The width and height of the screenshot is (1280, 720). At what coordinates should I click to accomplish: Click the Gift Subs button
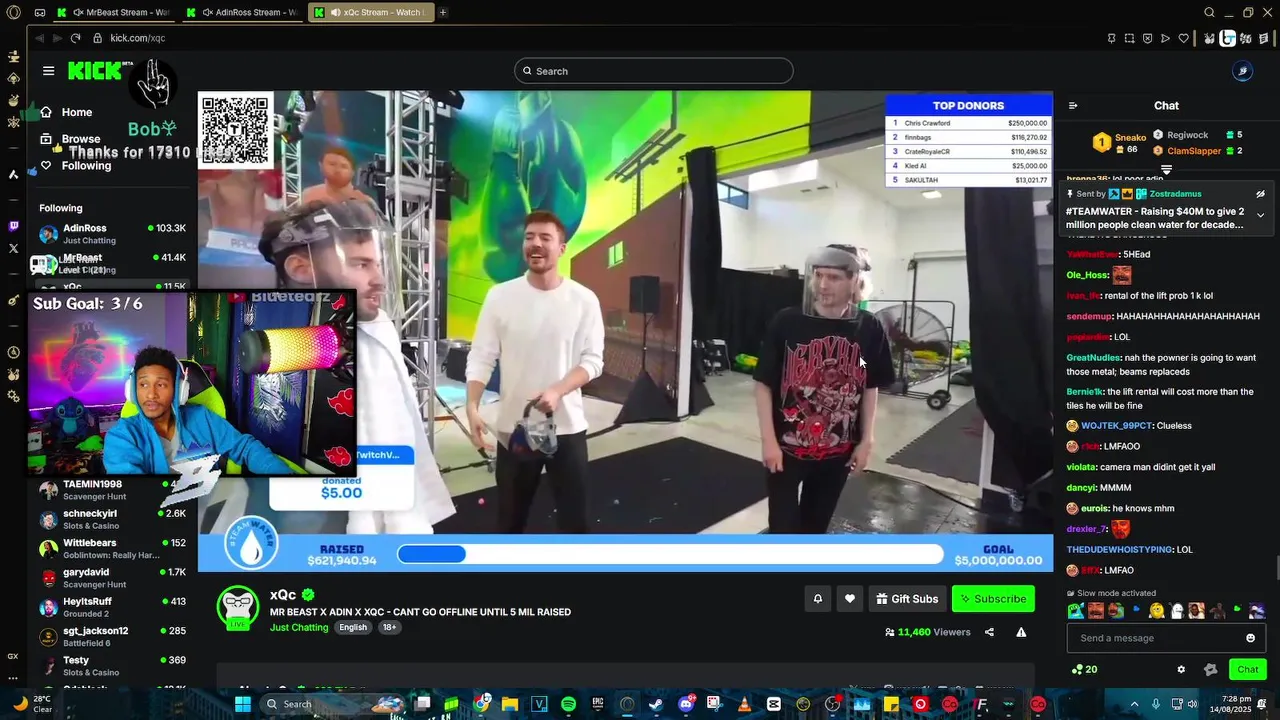point(907,599)
